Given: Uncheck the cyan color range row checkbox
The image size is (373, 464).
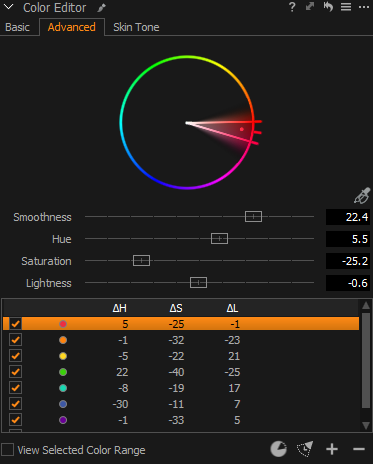Looking at the screenshot, I should [15, 388].
